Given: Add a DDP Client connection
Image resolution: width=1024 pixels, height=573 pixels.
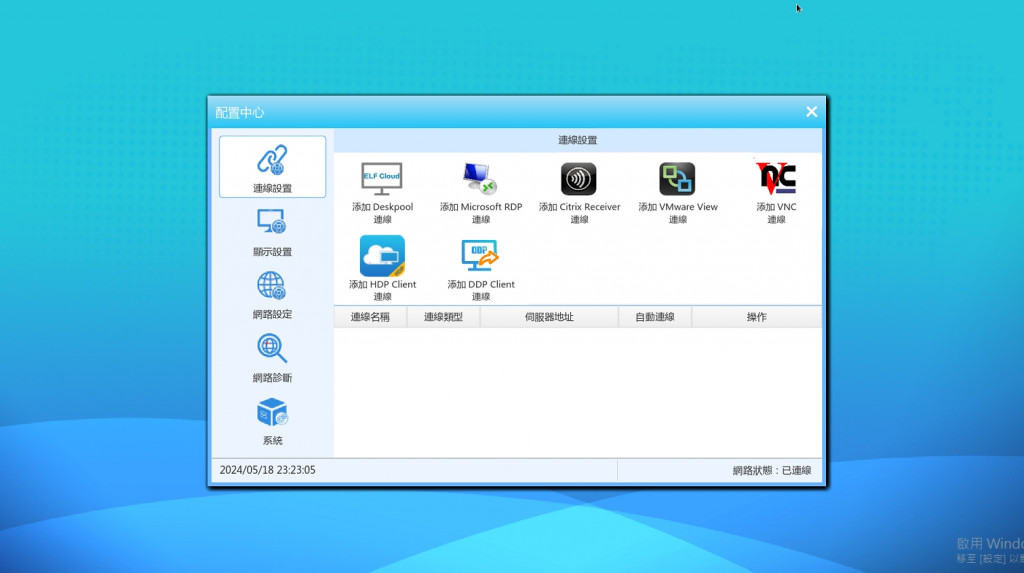Looking at the screenshot, I should [x=481, y=268].
